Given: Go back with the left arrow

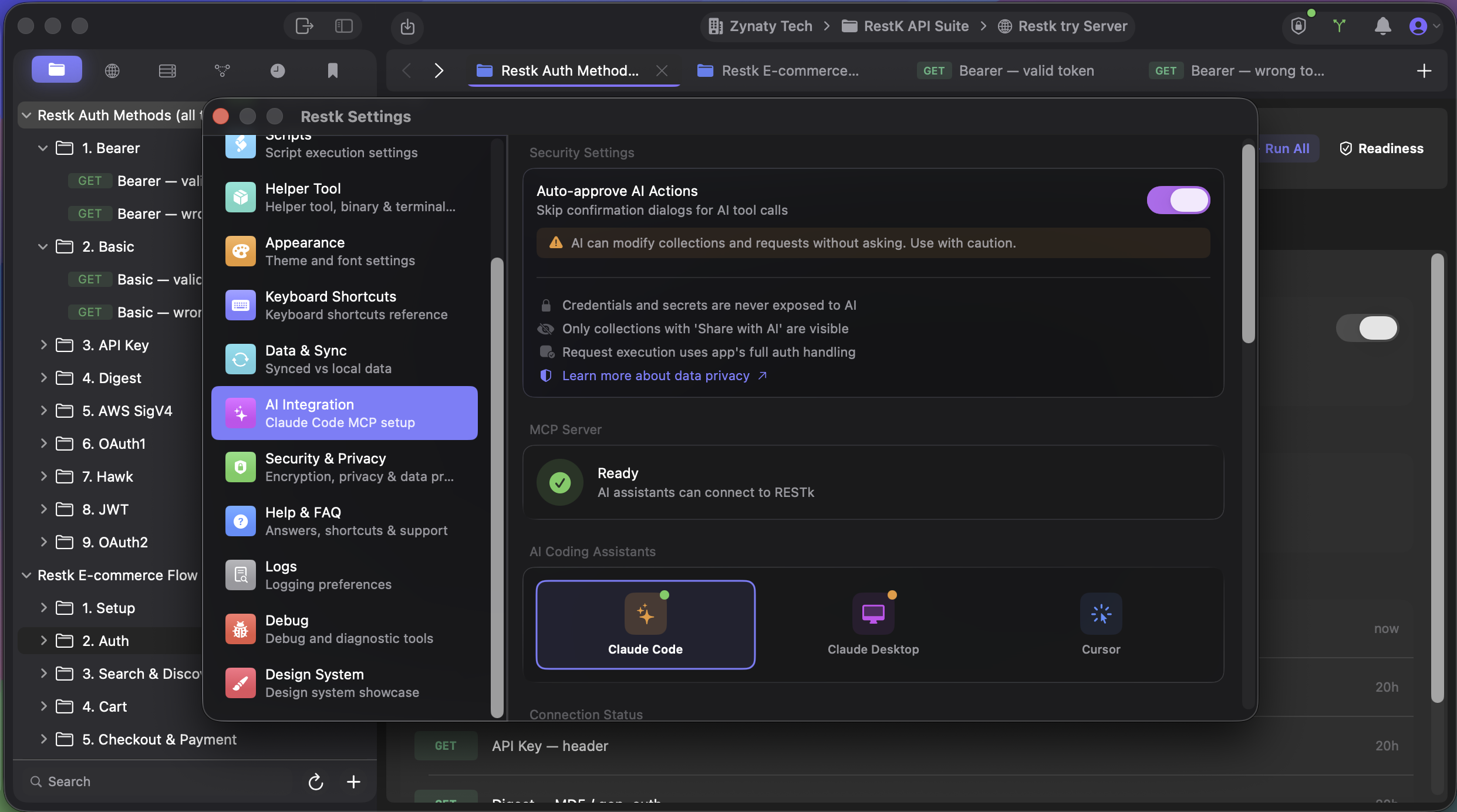Looking at the screenshot, I should (406, 70).
